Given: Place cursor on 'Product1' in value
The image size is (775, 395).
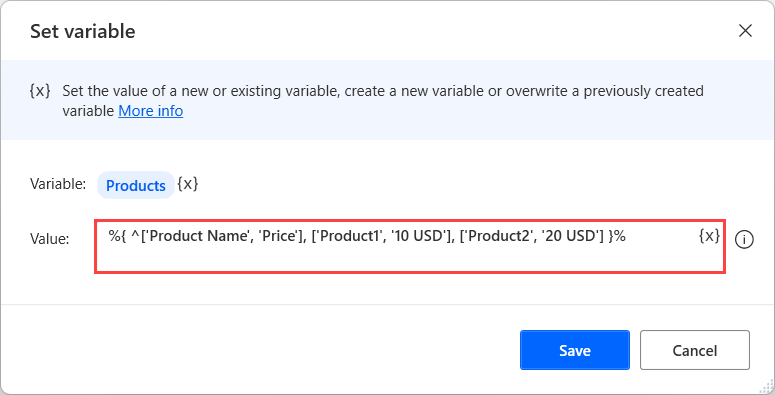Looking at the screenshot, I should 352,236.
